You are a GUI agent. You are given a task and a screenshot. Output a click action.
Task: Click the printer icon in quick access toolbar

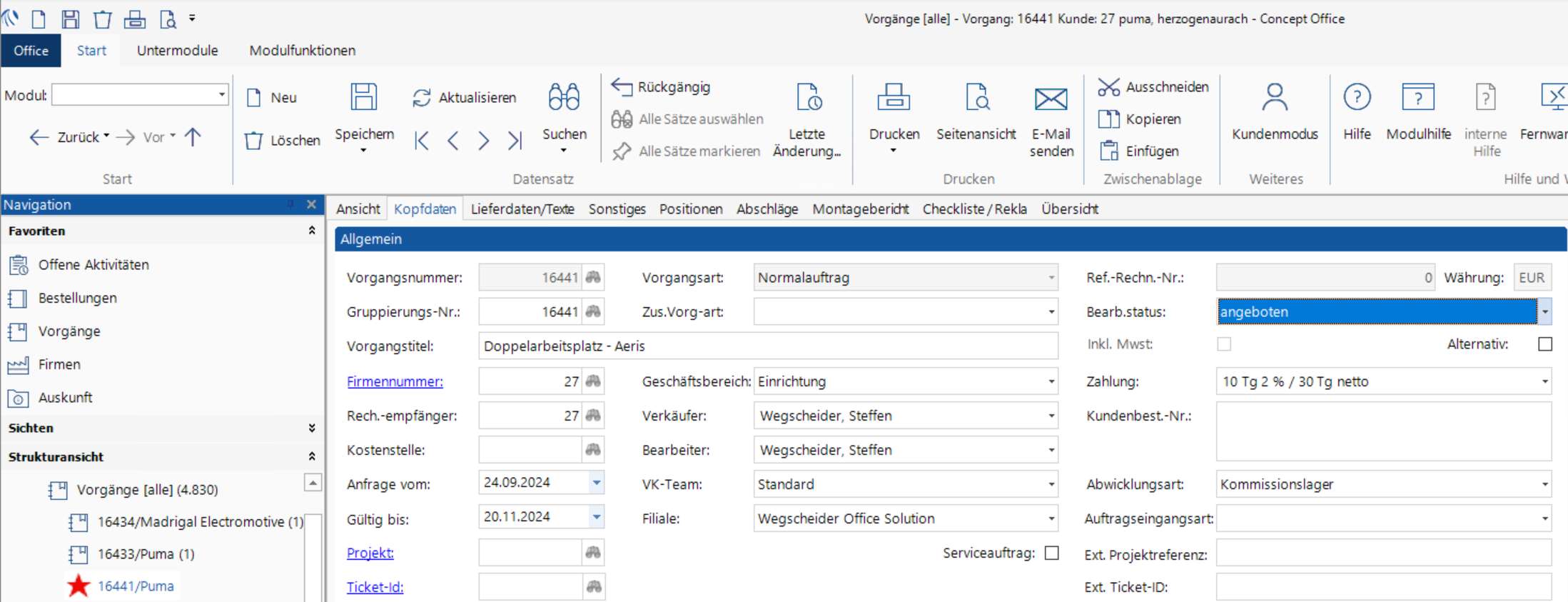click(135, 19)
